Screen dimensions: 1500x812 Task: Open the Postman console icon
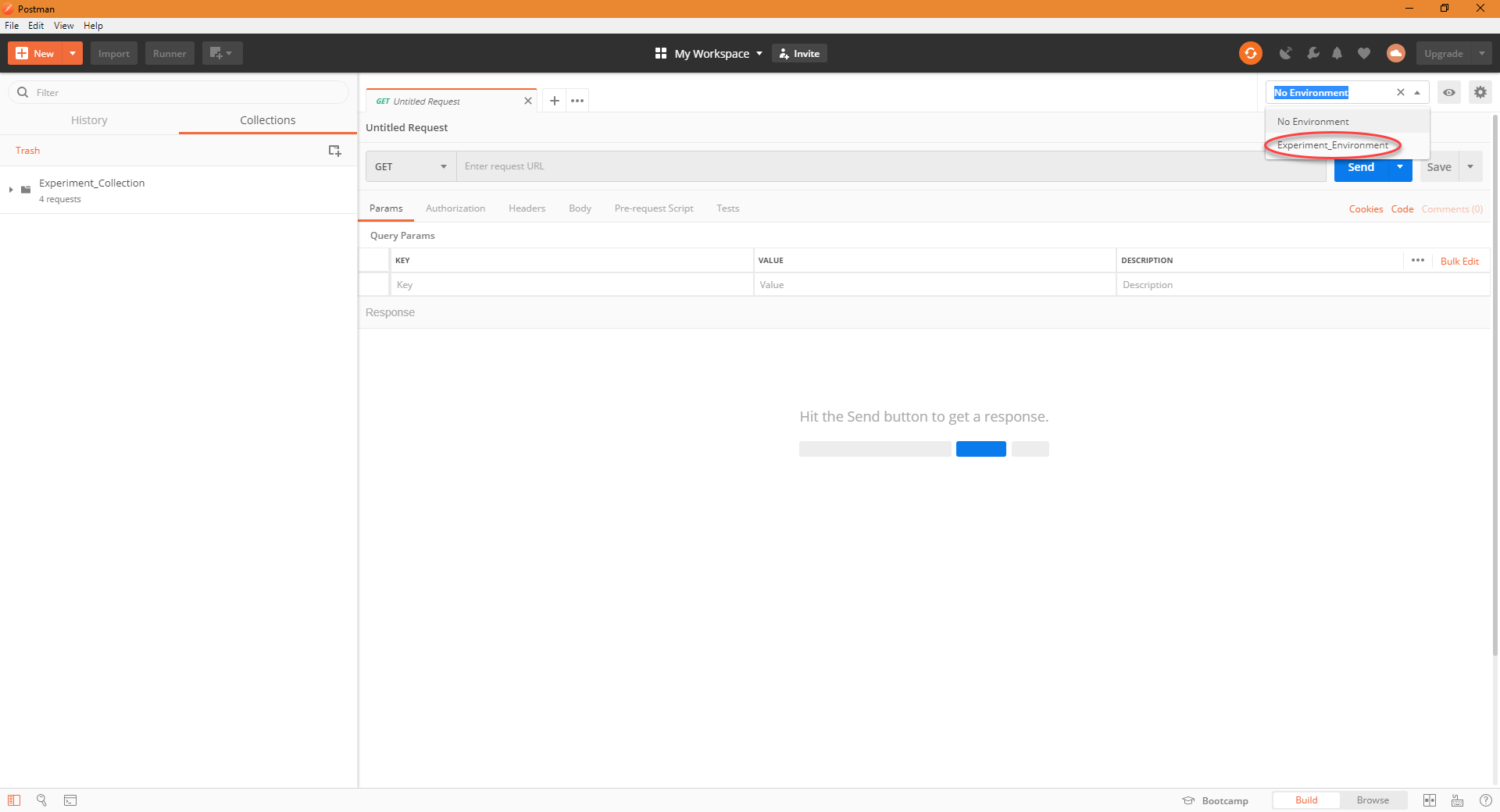coord(70,800)
